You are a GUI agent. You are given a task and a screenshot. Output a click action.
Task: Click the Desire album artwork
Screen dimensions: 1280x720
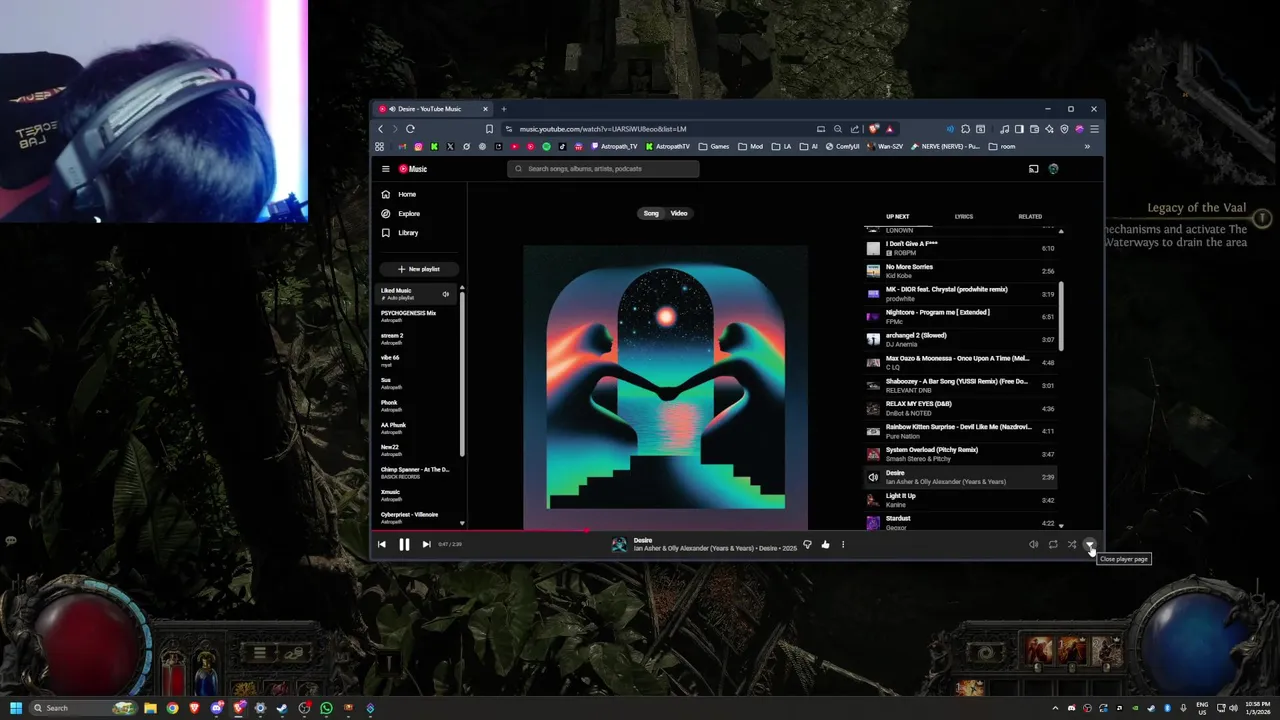[x=666, y=388]
